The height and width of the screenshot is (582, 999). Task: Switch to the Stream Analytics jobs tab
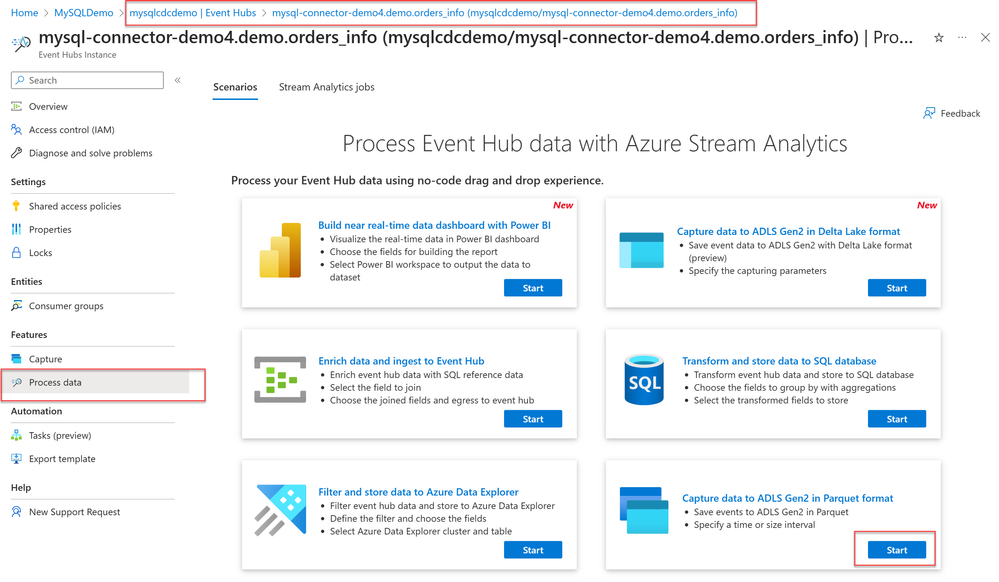click(x=327, y=87)
